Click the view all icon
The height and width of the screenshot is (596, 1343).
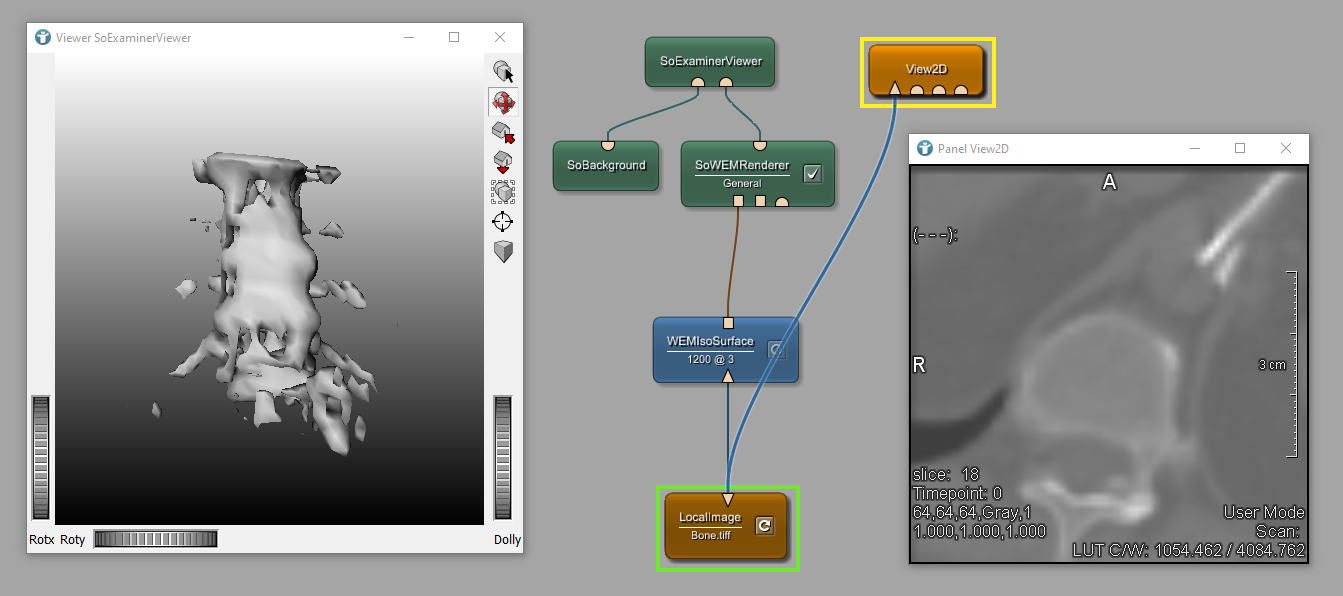point(503,191)
